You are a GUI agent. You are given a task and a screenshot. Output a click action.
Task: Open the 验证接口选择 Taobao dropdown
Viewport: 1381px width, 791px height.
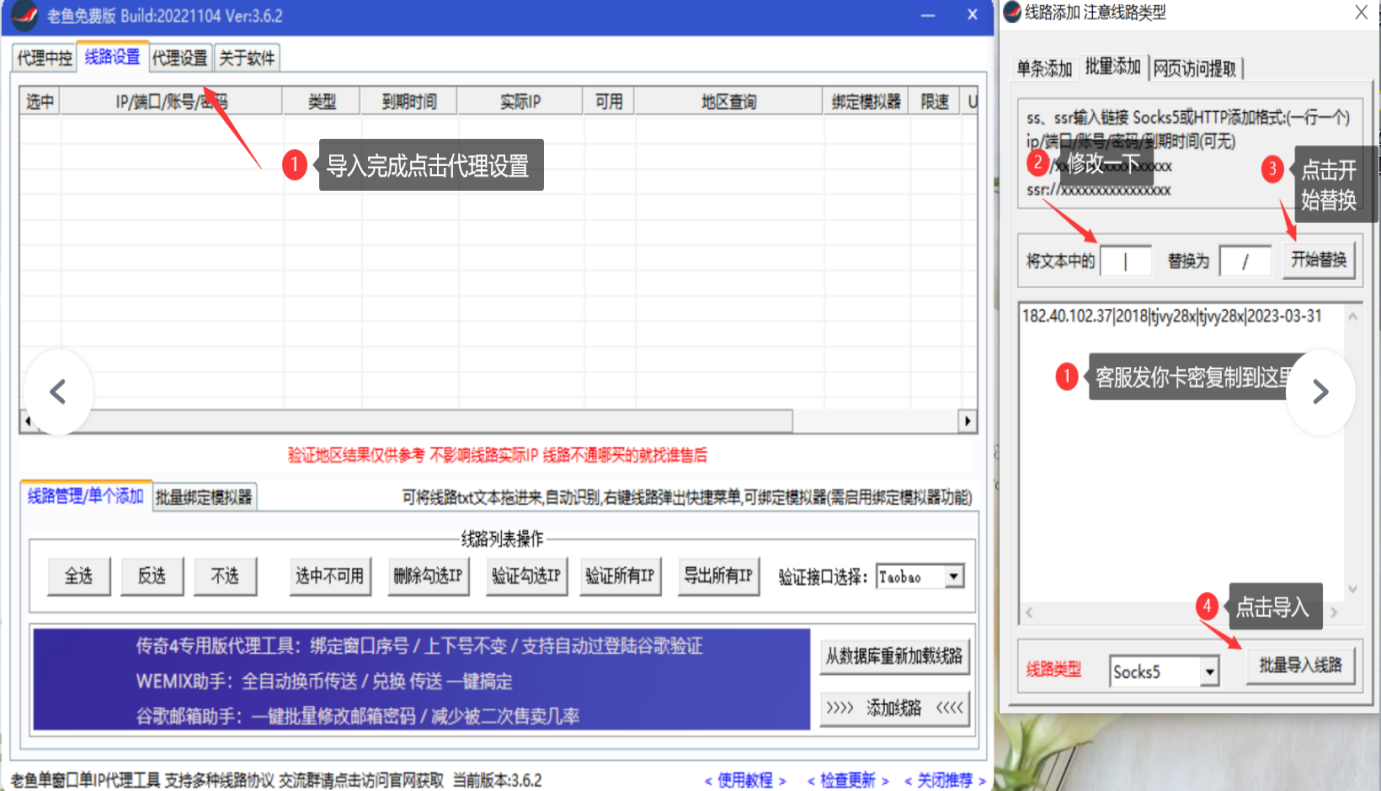(954, 577)
